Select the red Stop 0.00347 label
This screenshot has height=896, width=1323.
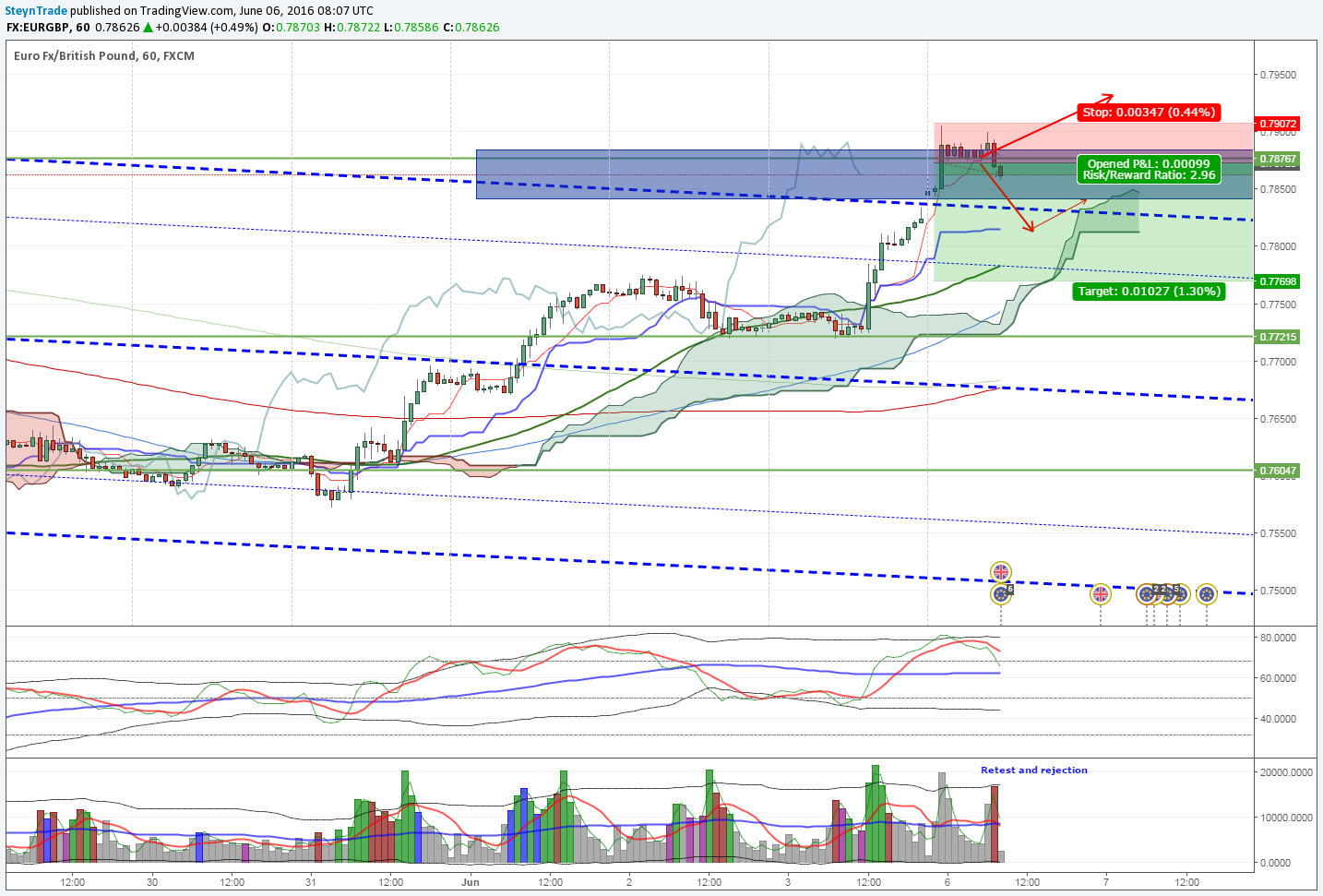pyautogui.click(x=1149, y=112)
